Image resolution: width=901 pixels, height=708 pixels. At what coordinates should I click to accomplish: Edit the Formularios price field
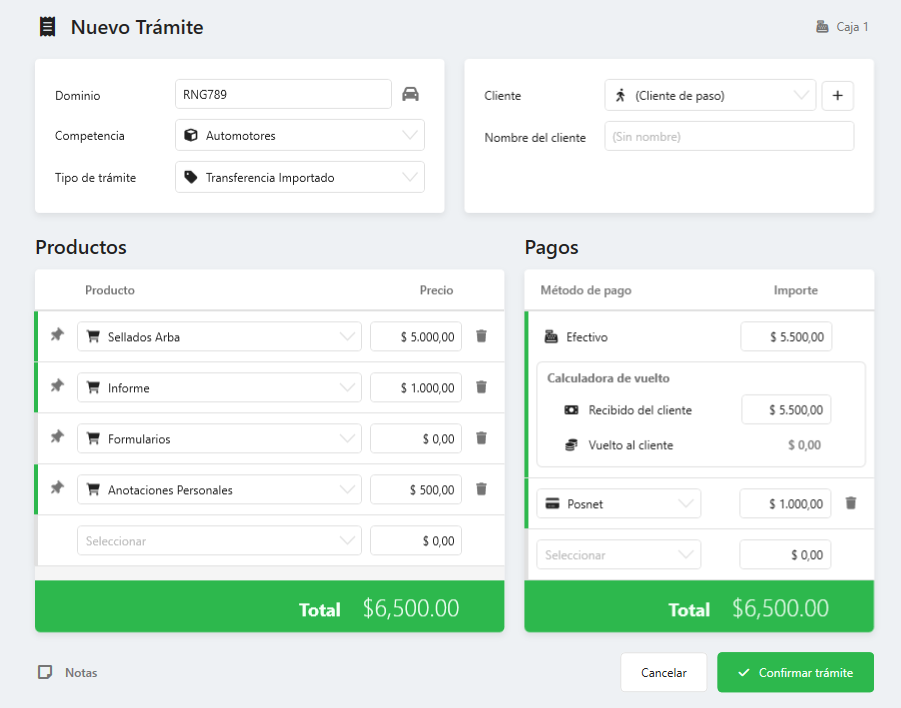pyautogui.click(x=416, y=438)
